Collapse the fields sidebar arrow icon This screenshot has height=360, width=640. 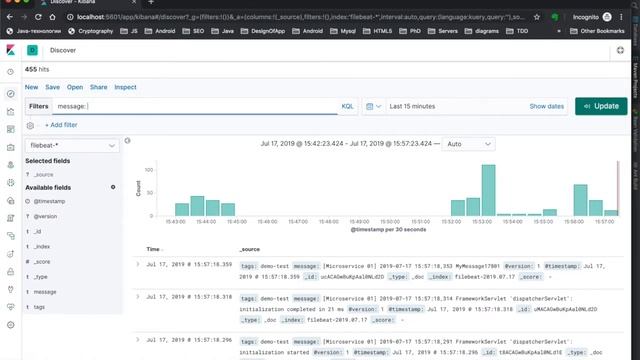click(x=127, y=141)
